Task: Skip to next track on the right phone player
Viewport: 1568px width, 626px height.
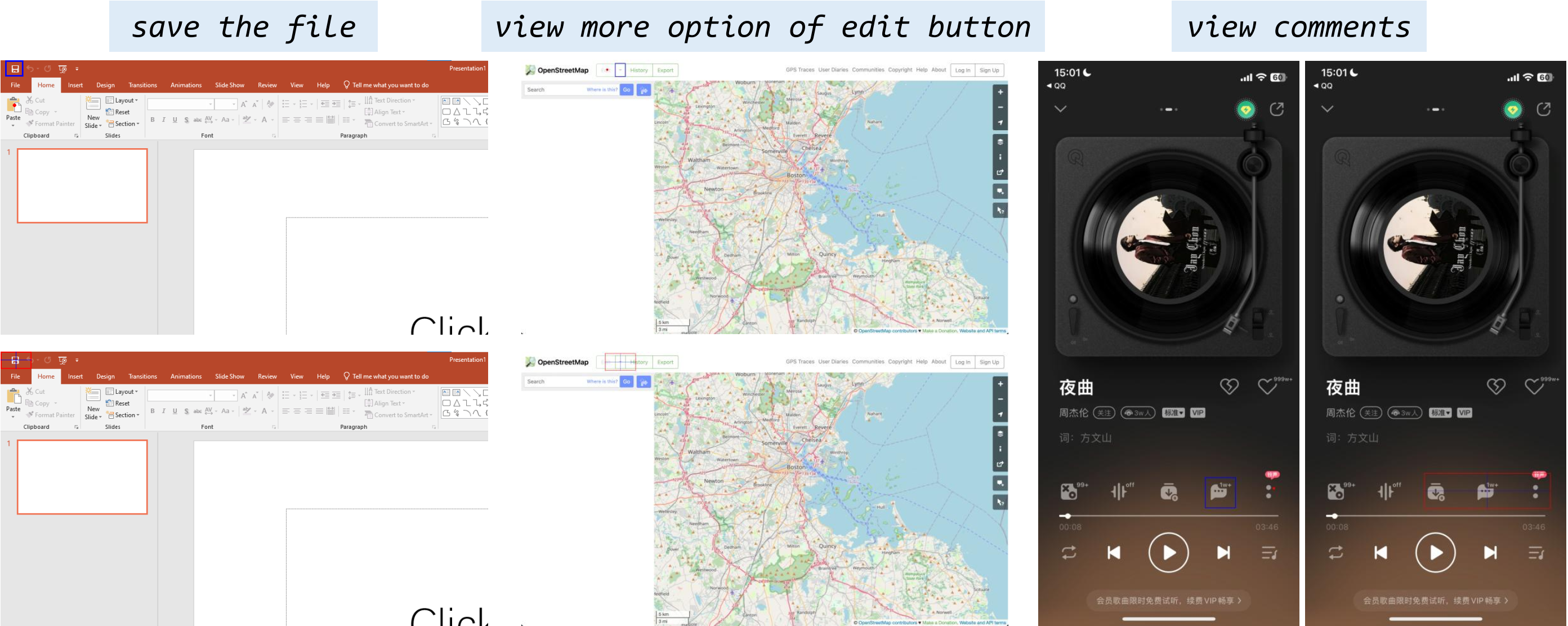Action: click(x=1490, y=552)
